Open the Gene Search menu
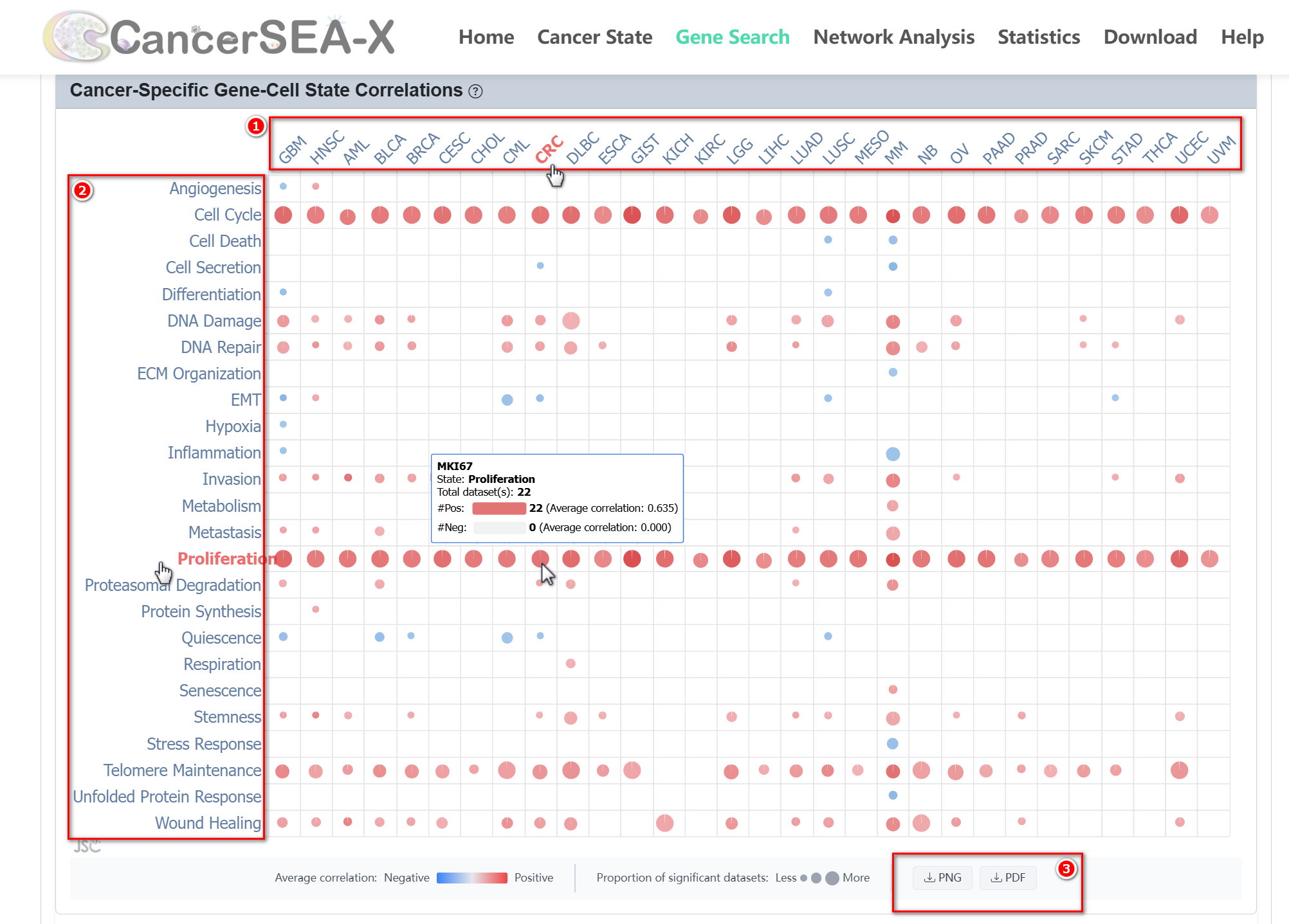Screen dimensions: 1289x924 pos(732,37)
